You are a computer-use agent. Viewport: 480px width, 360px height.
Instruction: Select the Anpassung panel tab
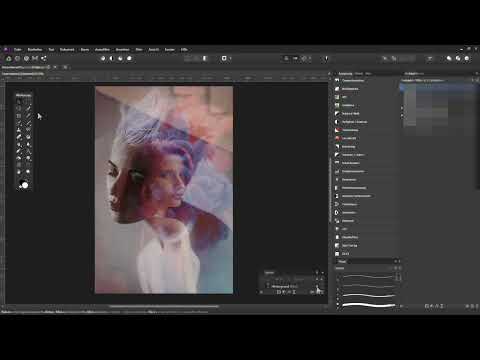345,74
